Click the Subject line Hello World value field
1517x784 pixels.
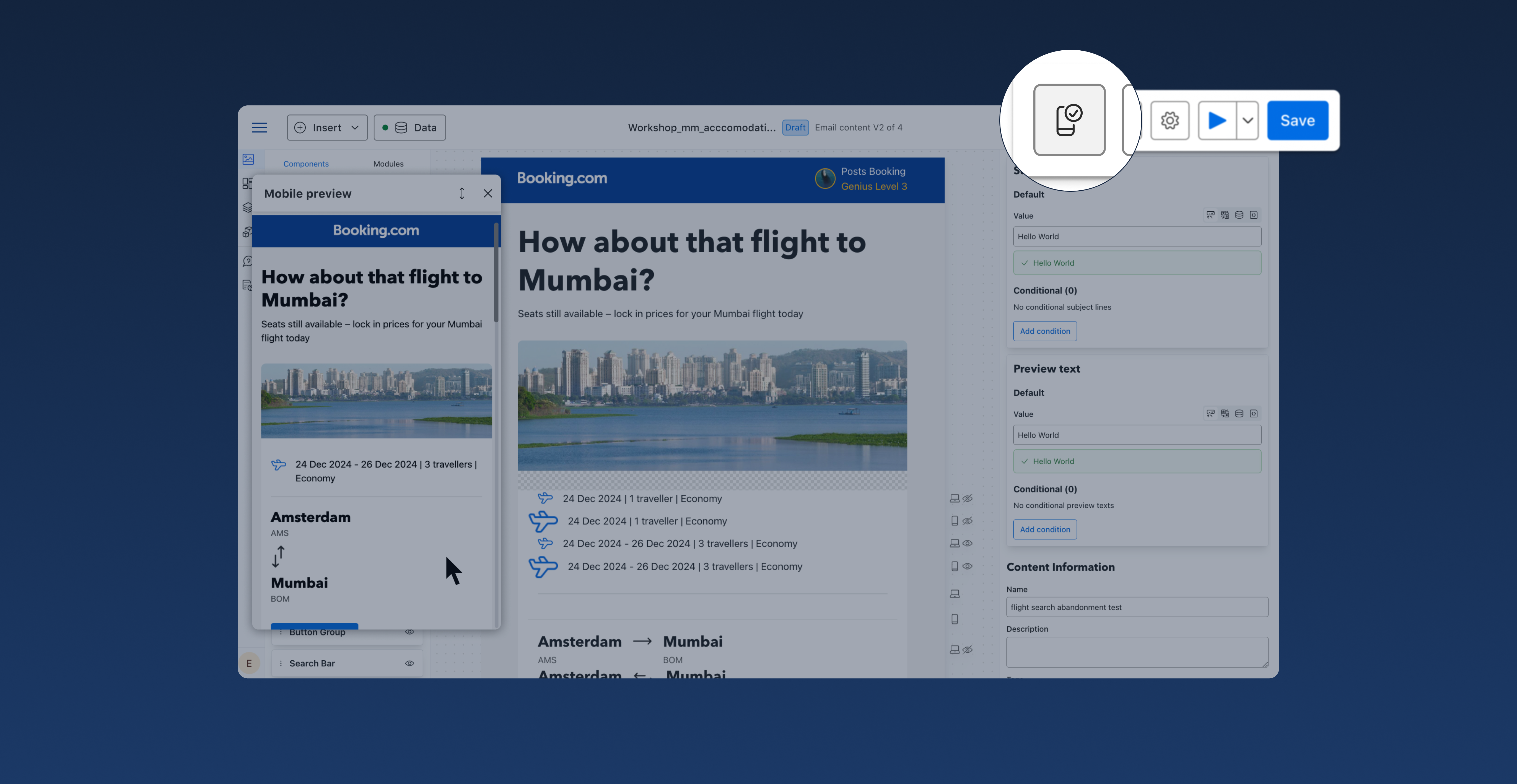pos(1137,237)
